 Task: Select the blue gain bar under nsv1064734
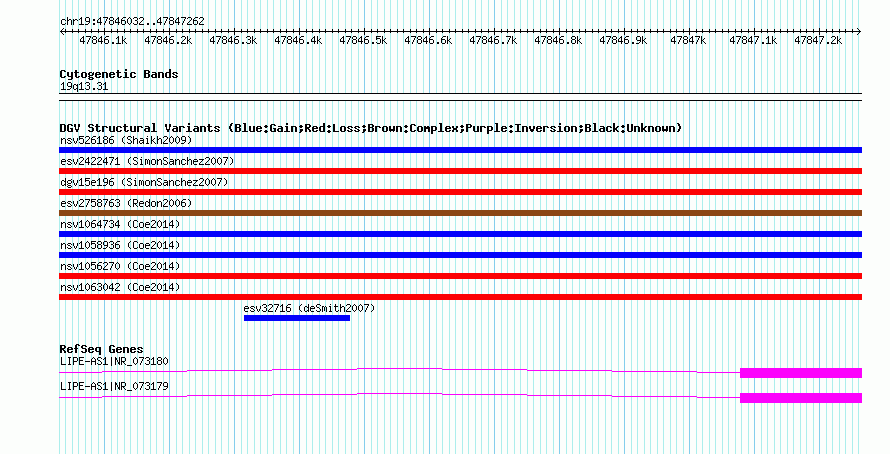pos(460,234)
